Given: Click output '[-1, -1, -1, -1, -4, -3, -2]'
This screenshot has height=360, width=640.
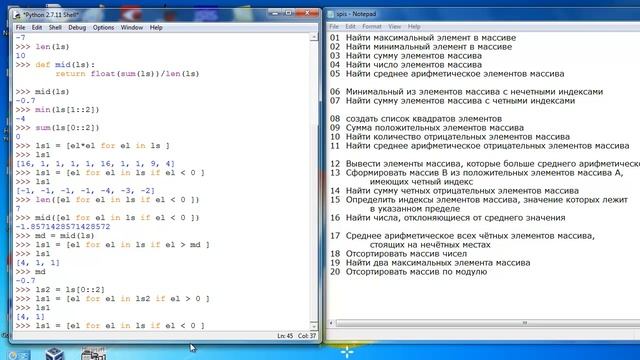Looking at the screenshot, I should [x=85, y=191].
